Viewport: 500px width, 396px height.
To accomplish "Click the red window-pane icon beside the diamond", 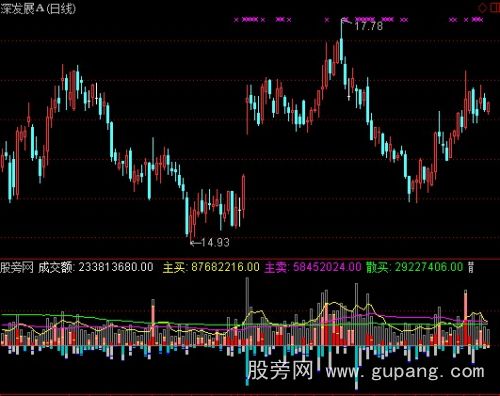I will click(x=496, y=7).
